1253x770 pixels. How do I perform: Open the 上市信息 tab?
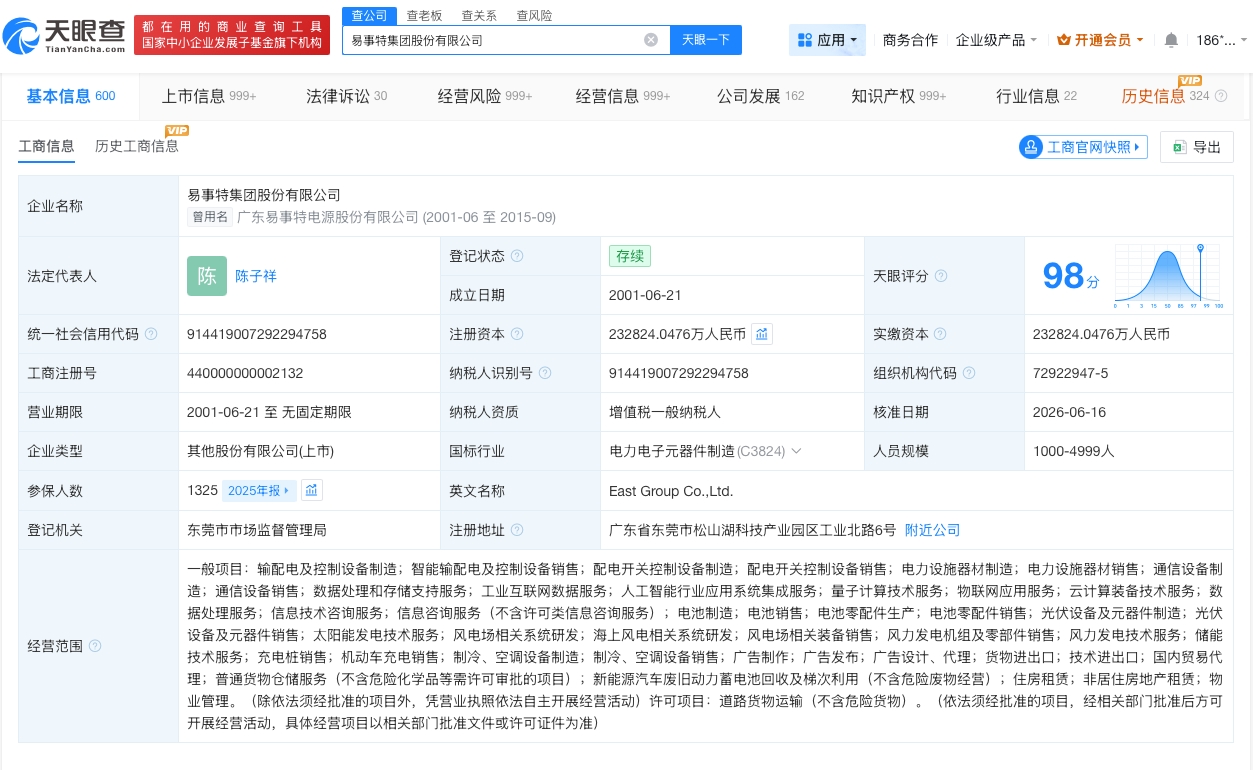point(209,96)
